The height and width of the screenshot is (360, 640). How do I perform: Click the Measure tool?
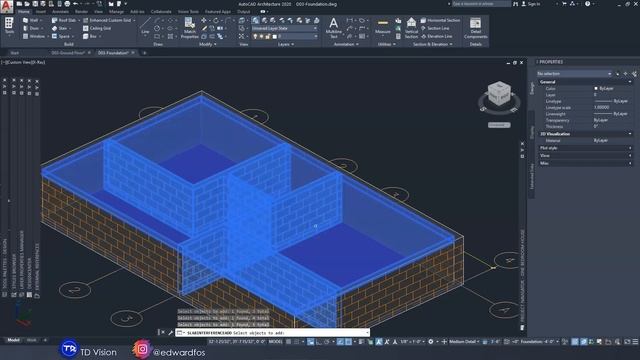coord(382,27)
